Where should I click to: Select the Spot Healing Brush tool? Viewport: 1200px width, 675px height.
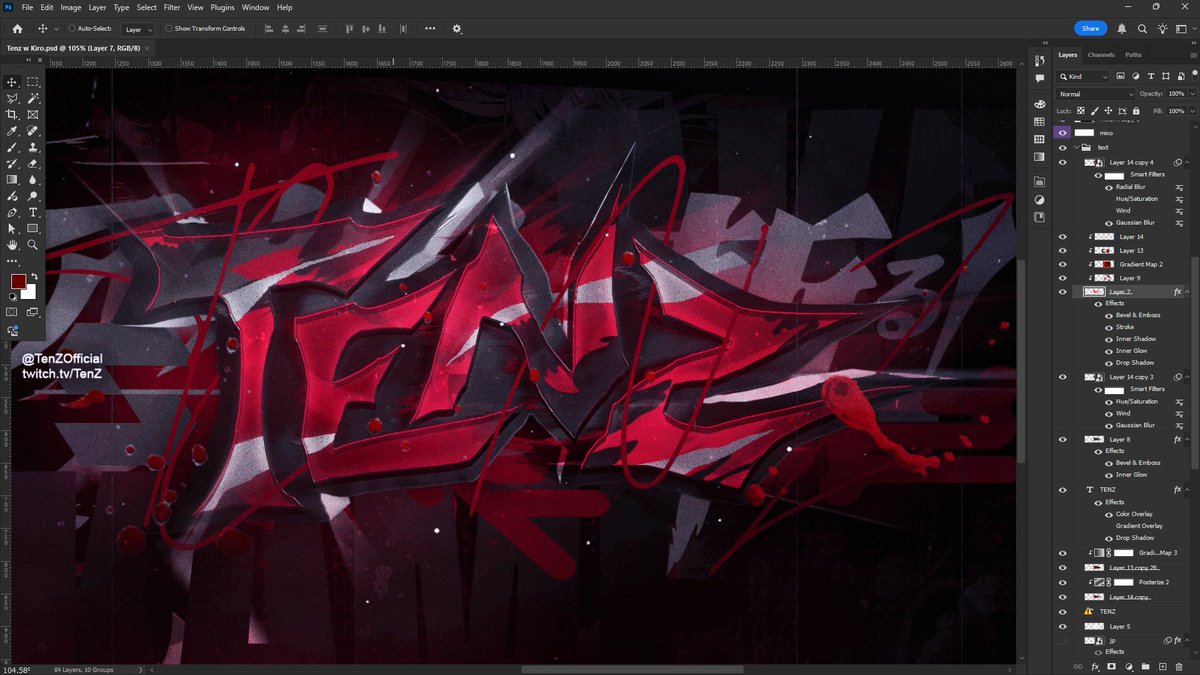point(33,131)
